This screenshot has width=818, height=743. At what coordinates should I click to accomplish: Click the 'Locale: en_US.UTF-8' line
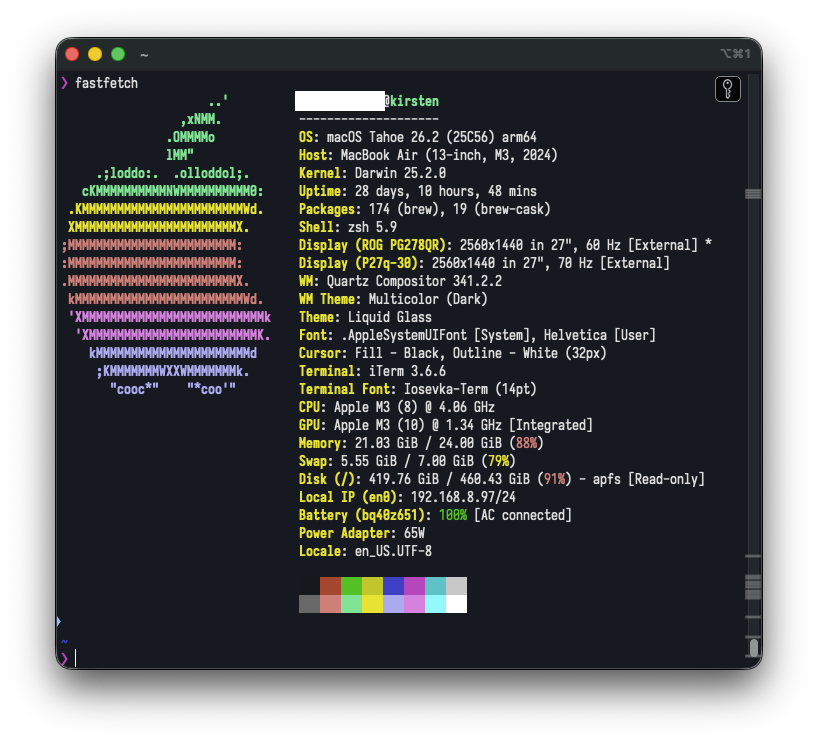click(x=365, y=551)
